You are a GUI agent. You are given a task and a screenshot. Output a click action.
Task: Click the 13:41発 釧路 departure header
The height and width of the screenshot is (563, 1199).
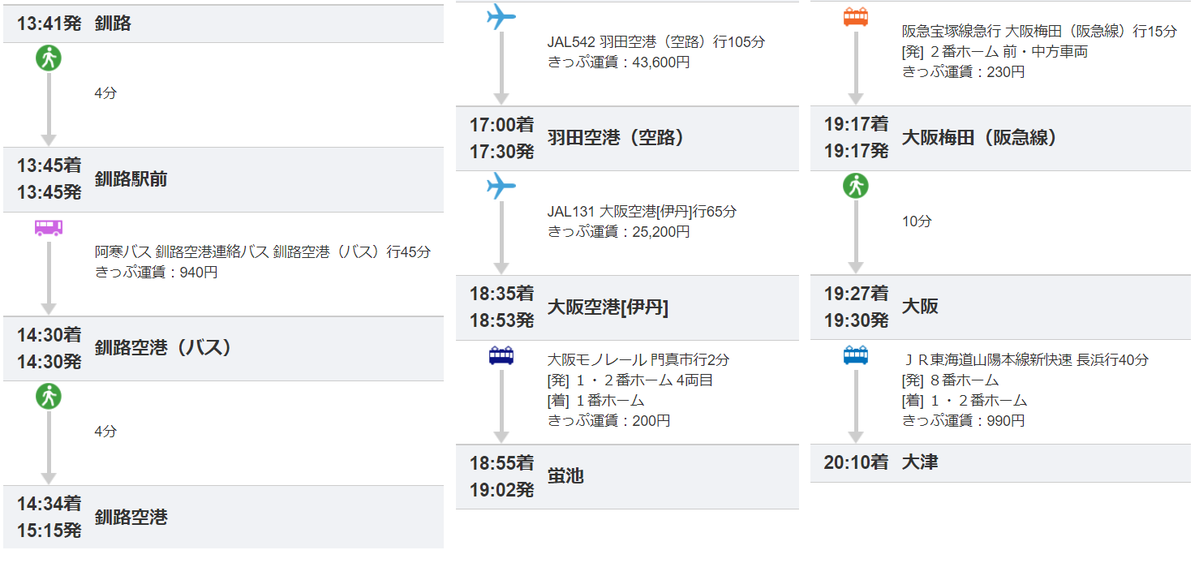coord(223,24)
